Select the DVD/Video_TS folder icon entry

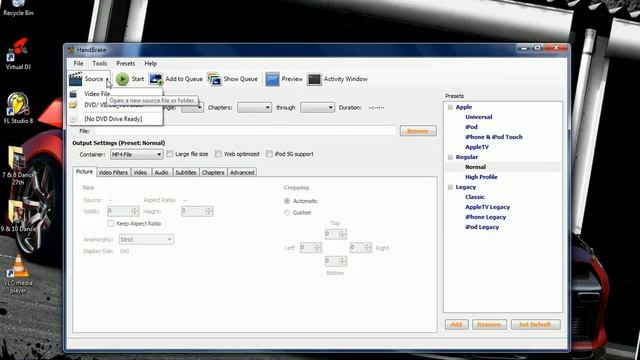click(x=73, y=105)
